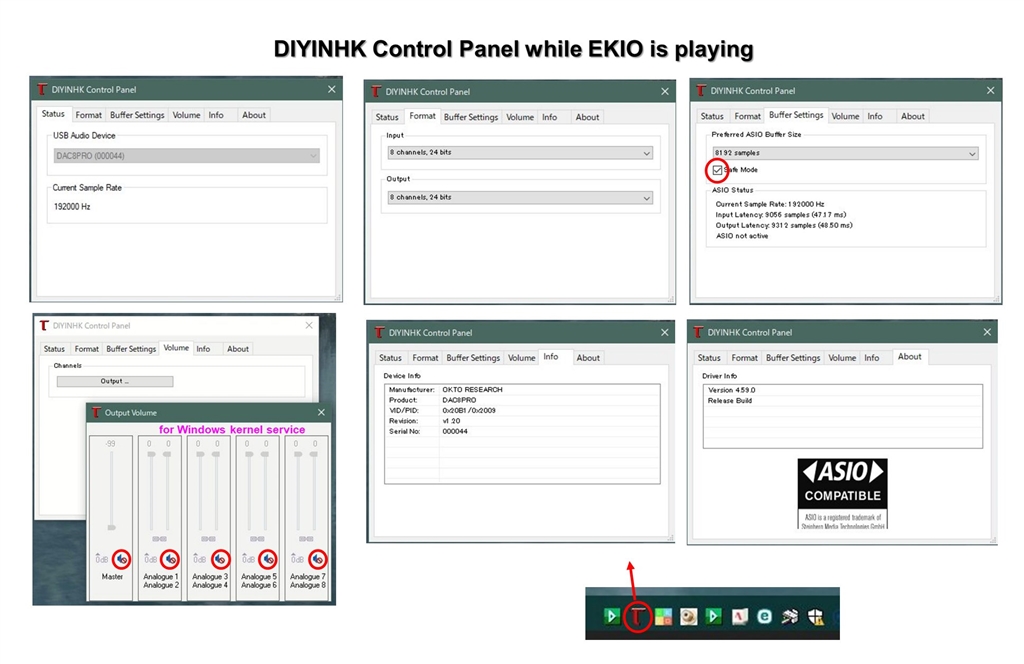Select Status tab in the Device Info window

click(390, 358)
